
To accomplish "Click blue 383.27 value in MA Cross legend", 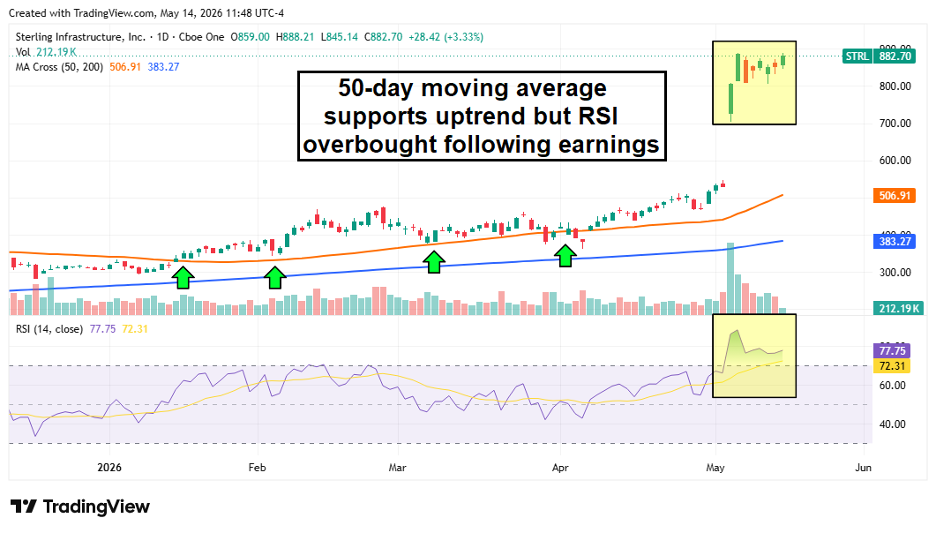I will tap(164, 67).
